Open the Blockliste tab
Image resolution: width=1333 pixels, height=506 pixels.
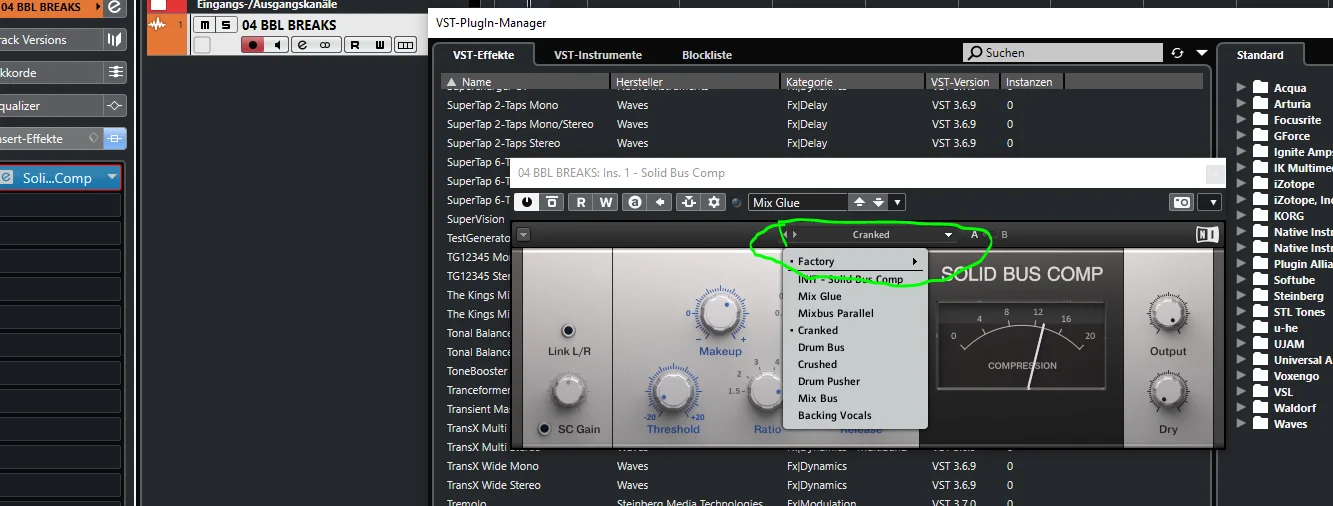707,55
